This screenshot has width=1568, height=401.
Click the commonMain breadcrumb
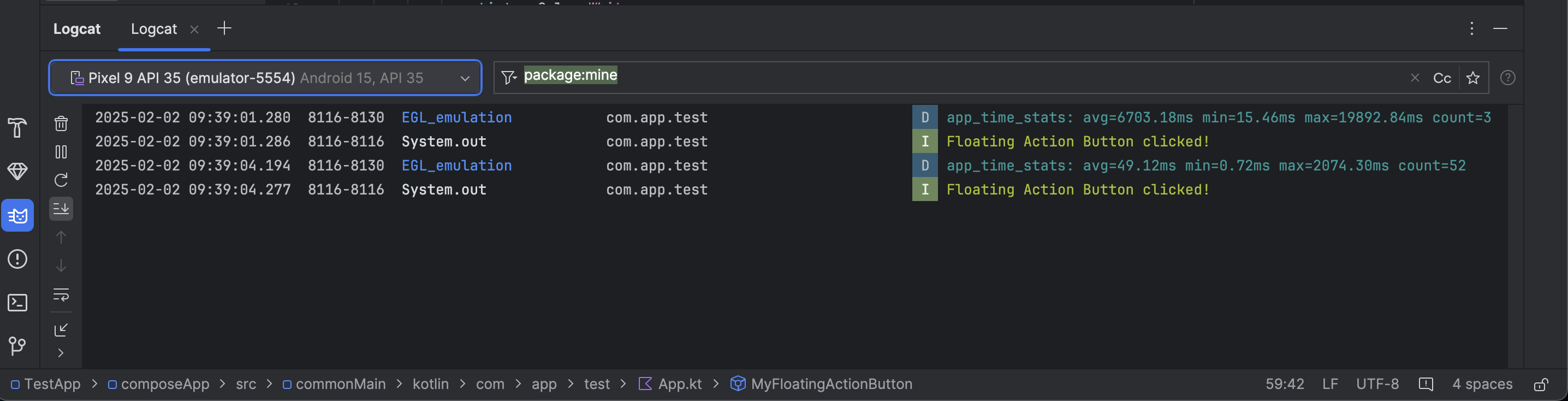coord(334,384)
